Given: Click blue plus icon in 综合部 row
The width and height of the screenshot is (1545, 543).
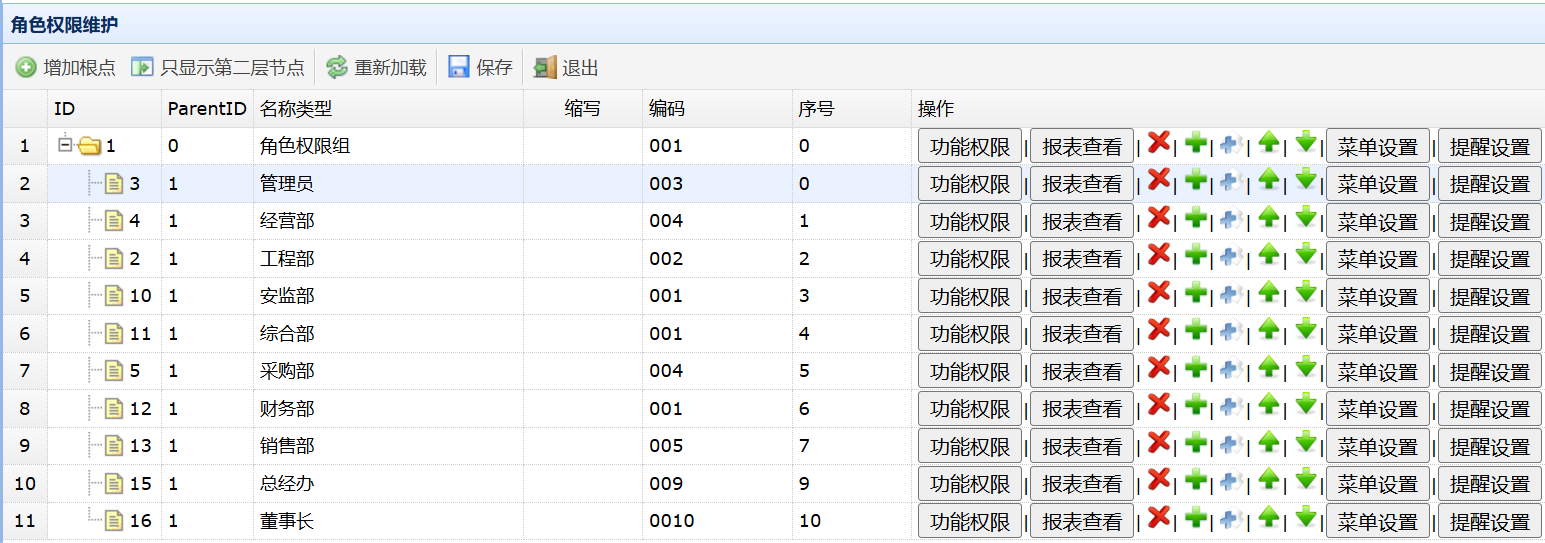Looking at the screenshot, I should click(x=1232, y=331).
